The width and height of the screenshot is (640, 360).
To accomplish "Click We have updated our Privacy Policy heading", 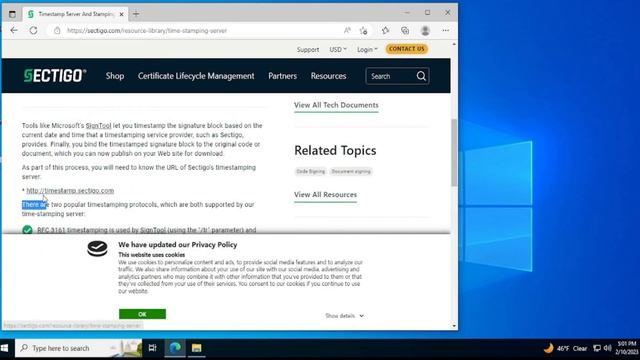I will [178, 245].
